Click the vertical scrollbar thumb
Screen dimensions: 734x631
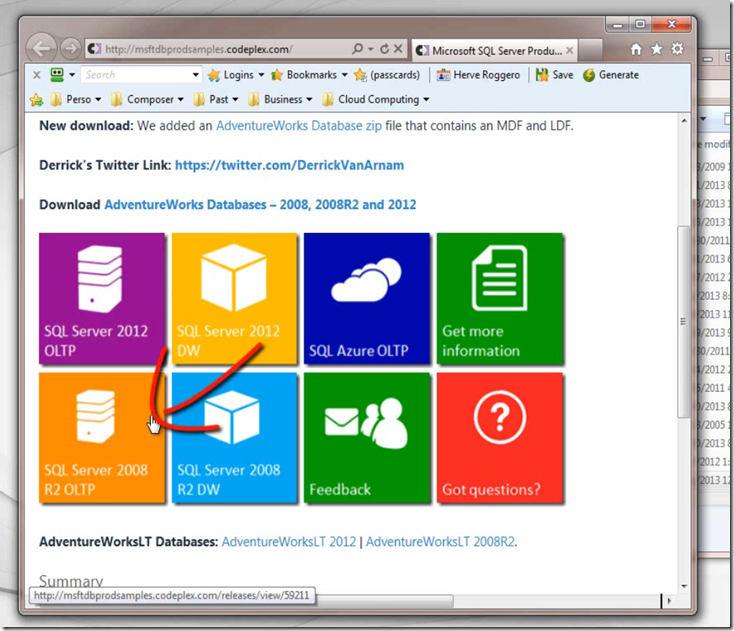(684, 322)
